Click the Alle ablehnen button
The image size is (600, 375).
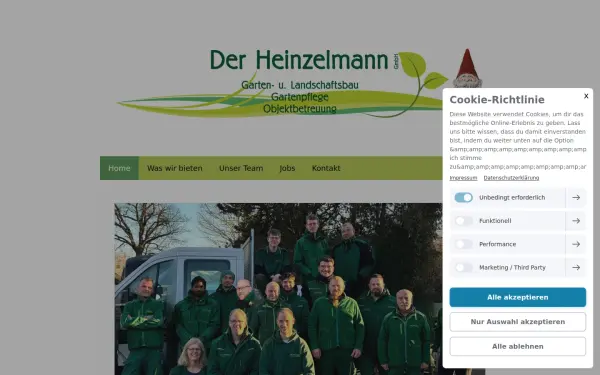pyautogui.click(x=517, y=346)
